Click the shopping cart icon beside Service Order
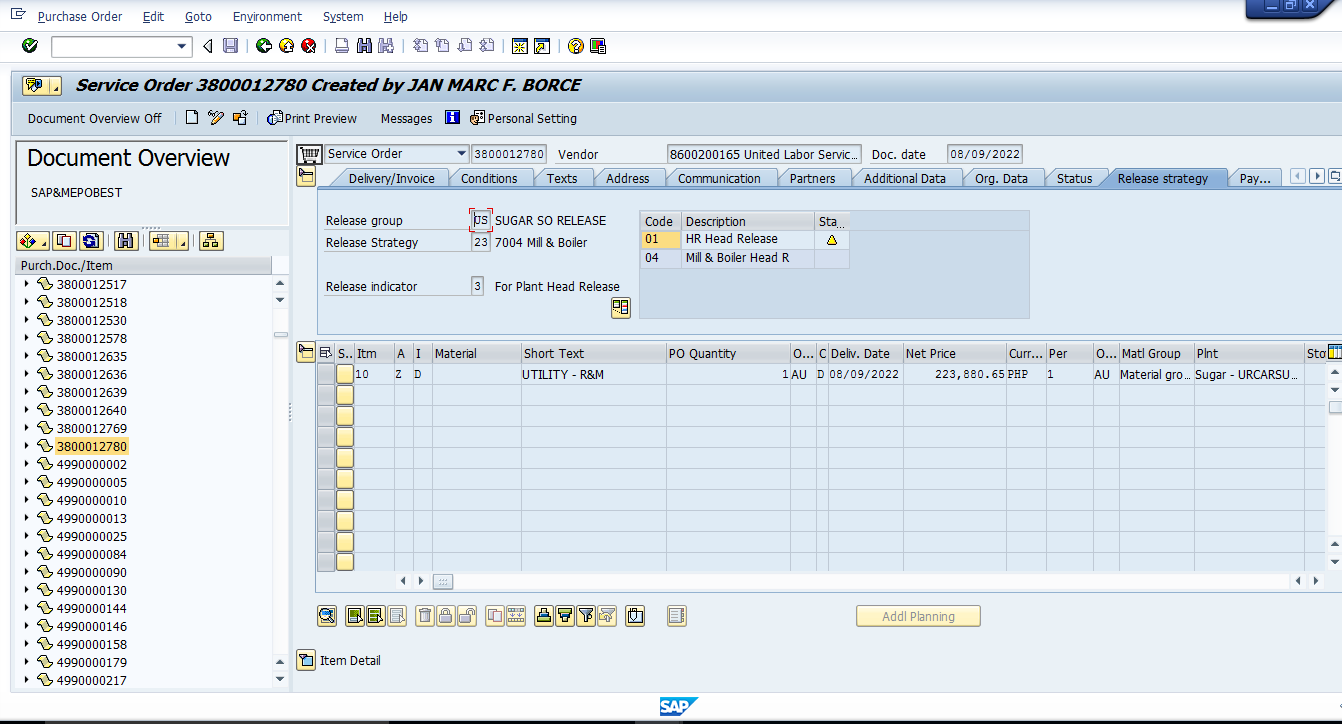This screenshot has width=1342, height=724. [x=309, y=154]
